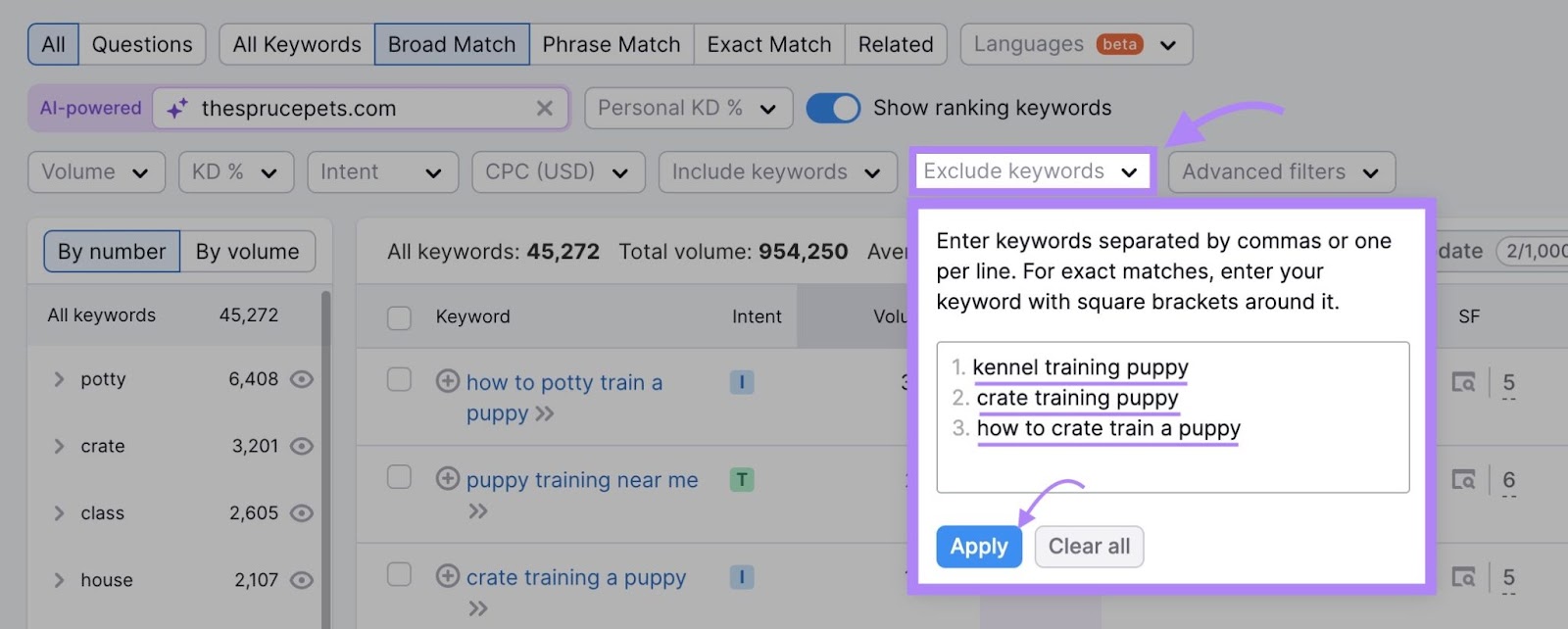Click the eye icon for the crate group
Image resolution: width=1568 pixels, height=629 pixels.
pyautogui.click(x=302, y=447)
